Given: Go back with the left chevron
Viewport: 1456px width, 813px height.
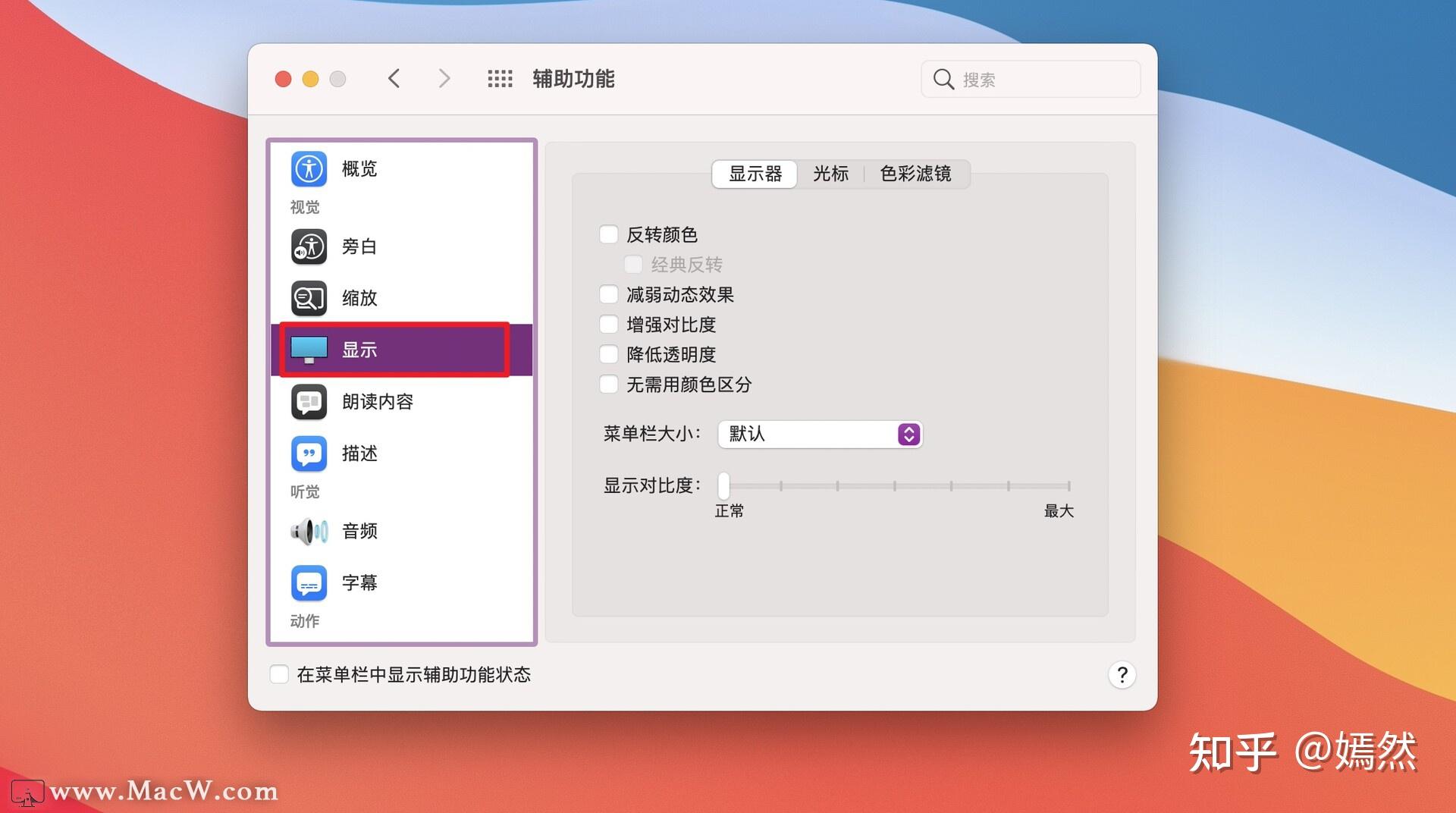Looking at the screenshot, I should pyautogui.click(x=394, y=78).
